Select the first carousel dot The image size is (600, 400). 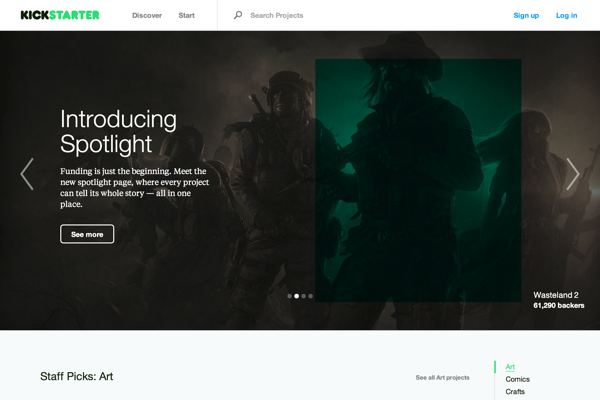click(290, 296)
